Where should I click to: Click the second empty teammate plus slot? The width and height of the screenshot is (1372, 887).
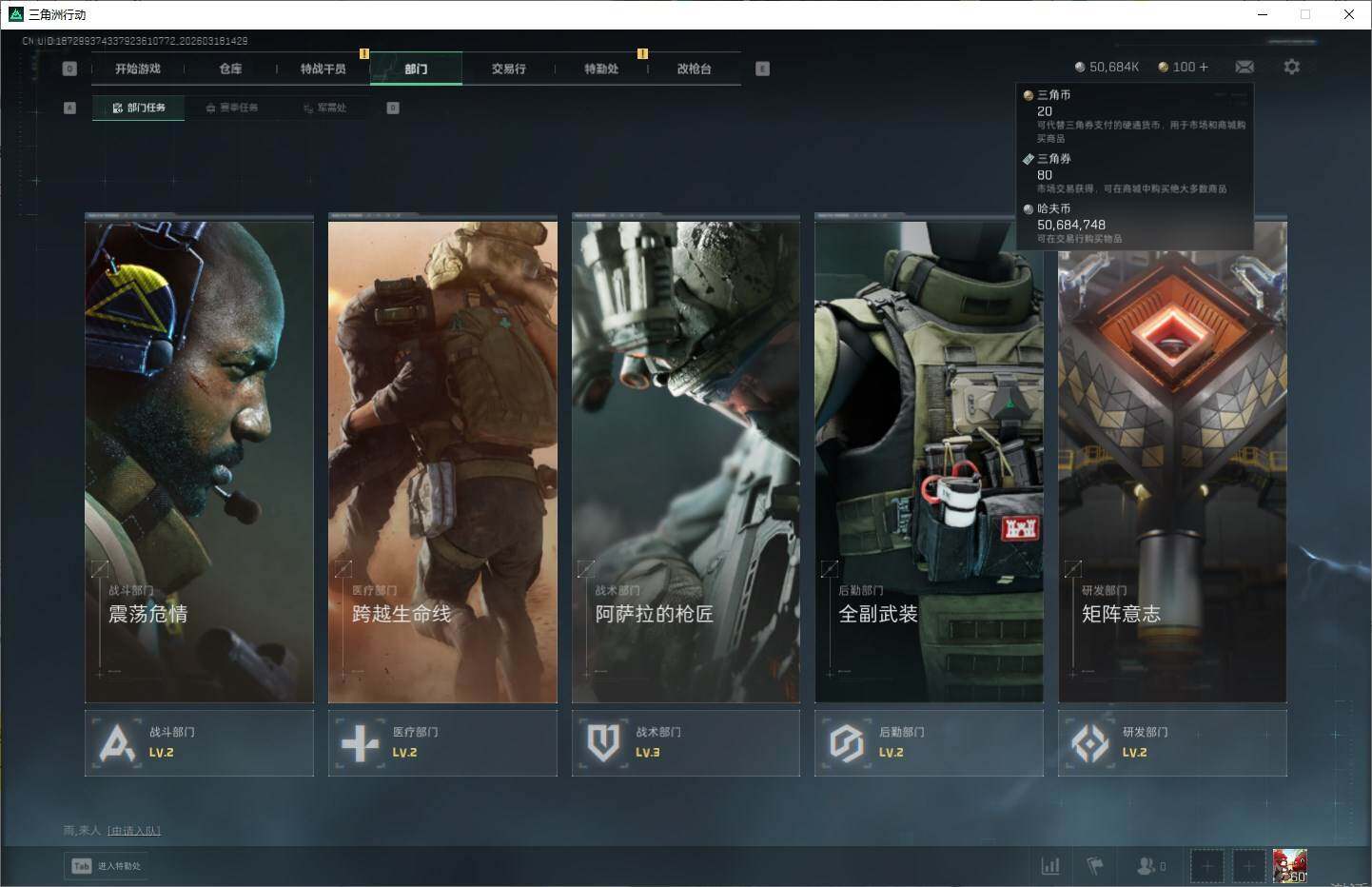coord(1249,866)
